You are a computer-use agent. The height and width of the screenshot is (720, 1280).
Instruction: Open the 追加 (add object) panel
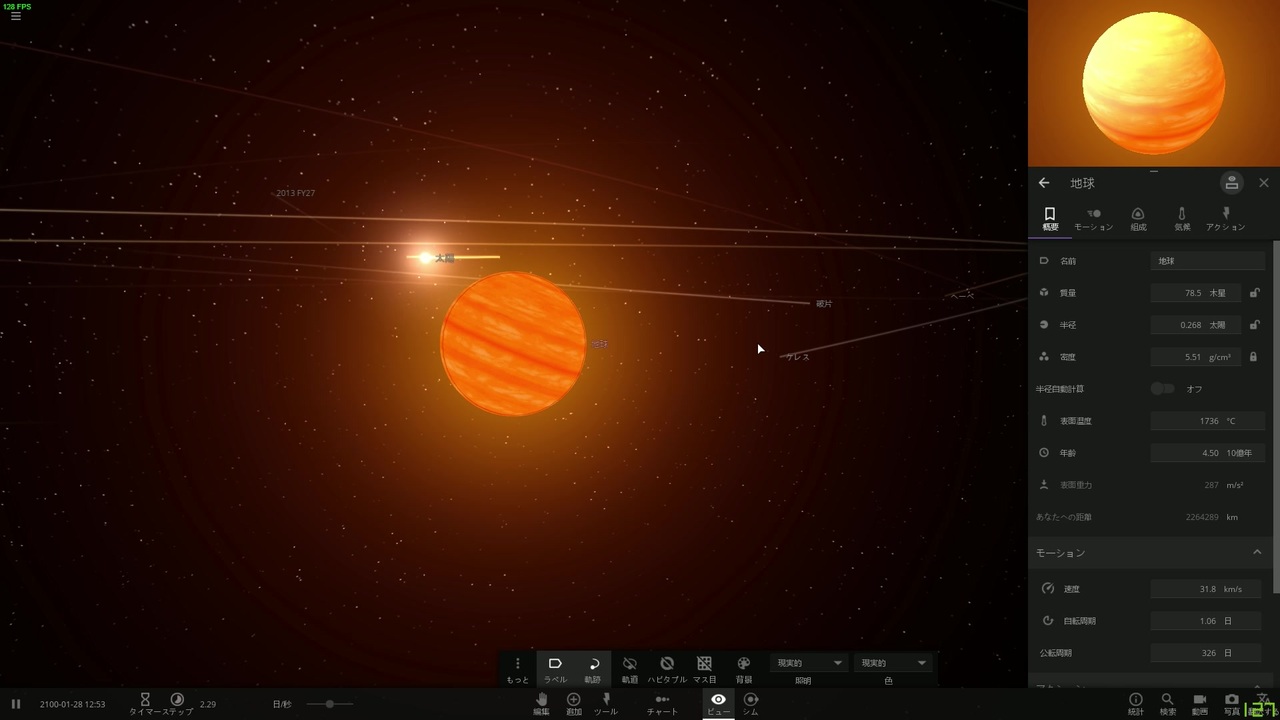click(x=573, y=705)
